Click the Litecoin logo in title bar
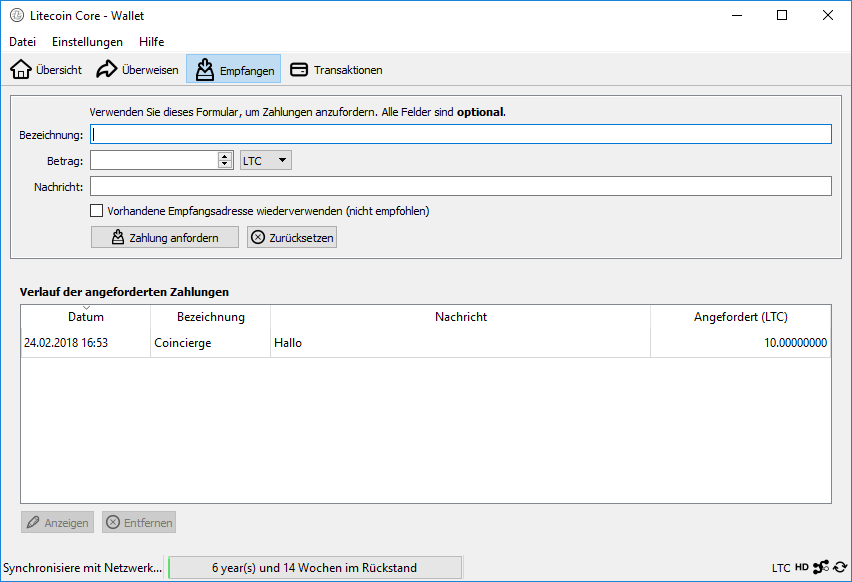 coord(16,16)
